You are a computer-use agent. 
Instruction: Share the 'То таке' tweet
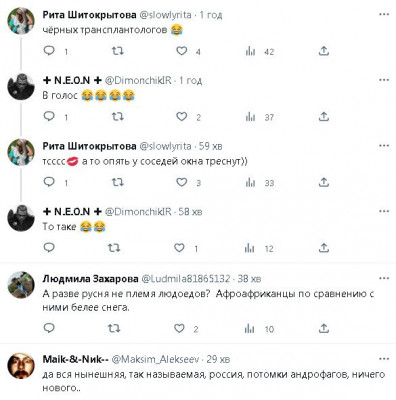[x=324, y=248]
